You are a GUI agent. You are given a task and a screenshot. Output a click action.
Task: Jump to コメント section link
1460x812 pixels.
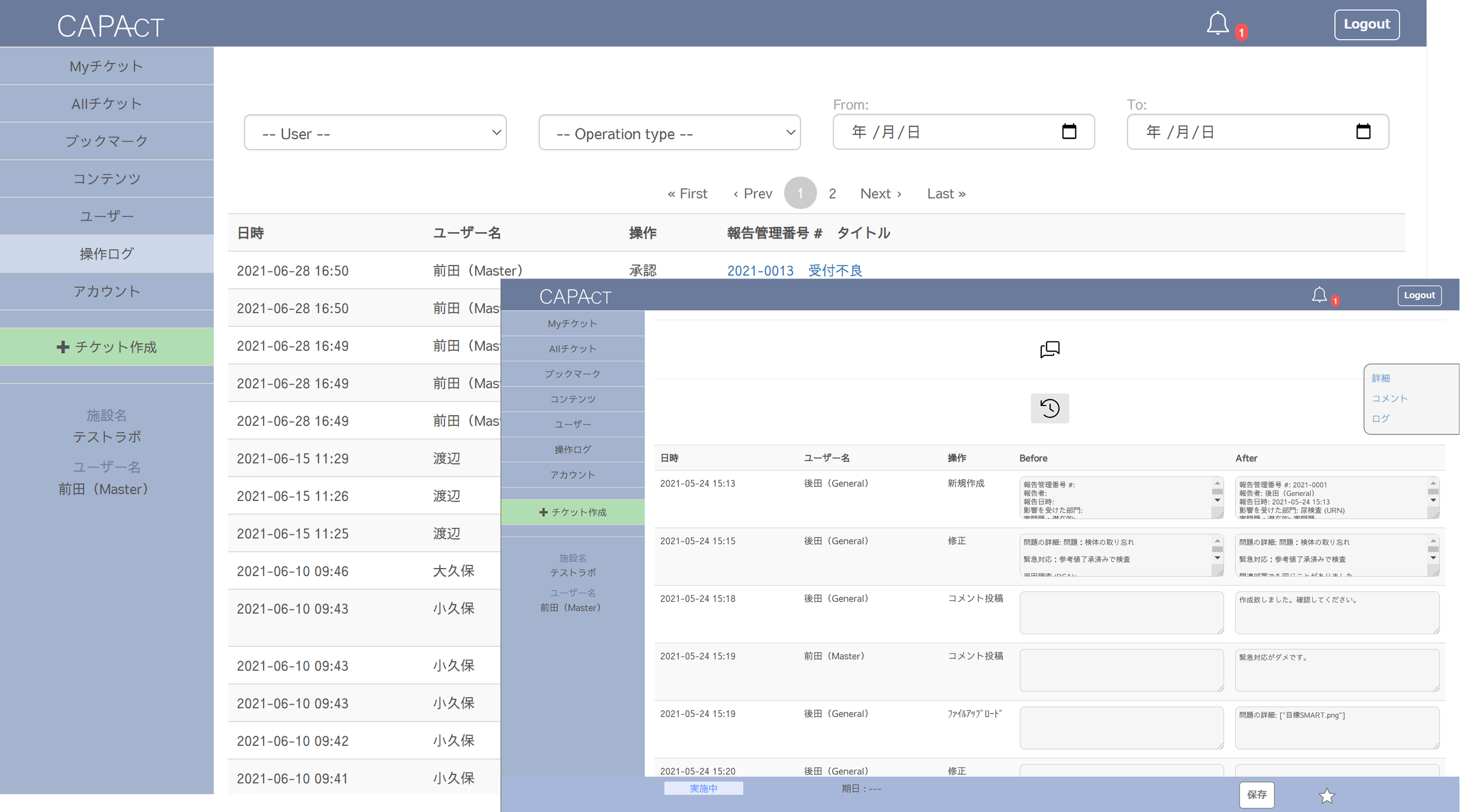[1389, 398]
